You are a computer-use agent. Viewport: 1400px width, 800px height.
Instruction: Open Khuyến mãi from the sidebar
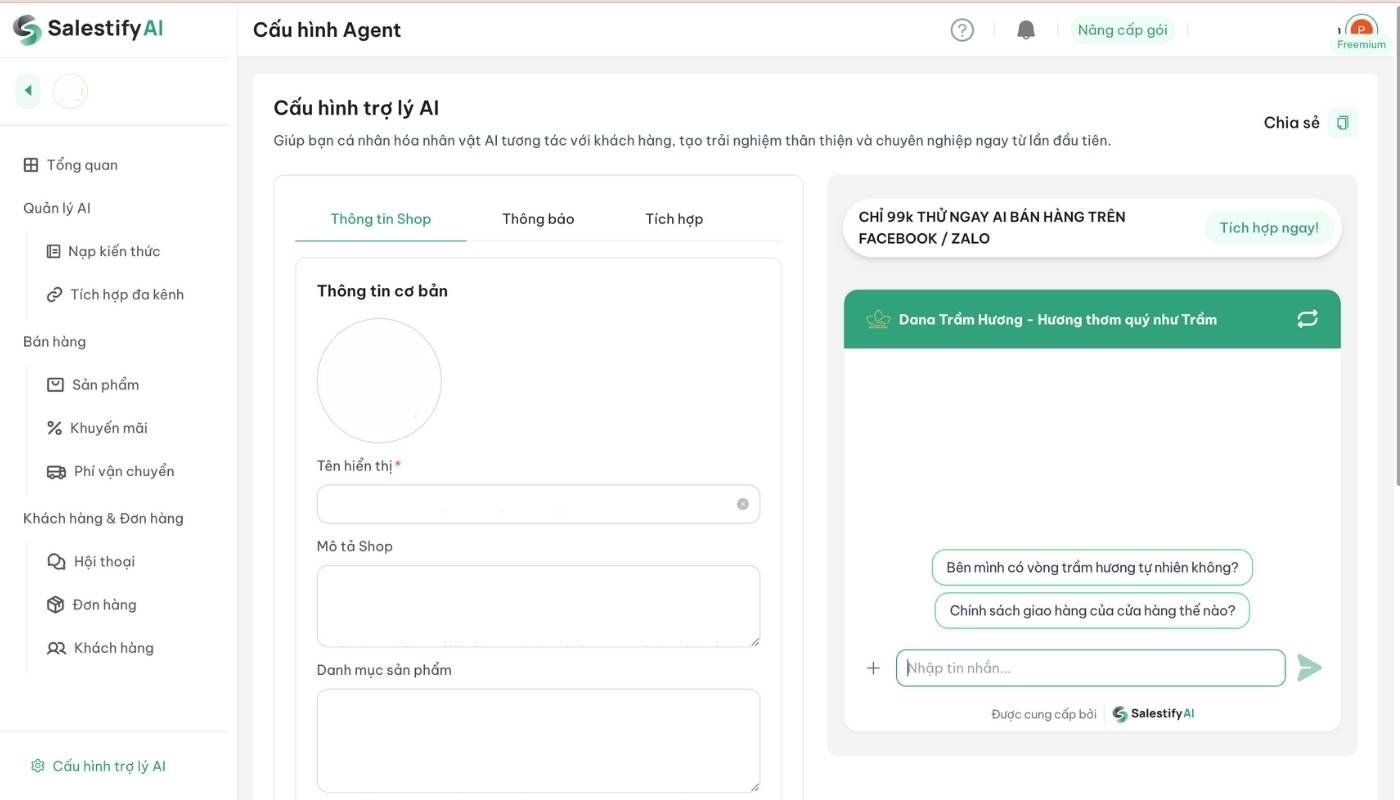pos(108,427)
